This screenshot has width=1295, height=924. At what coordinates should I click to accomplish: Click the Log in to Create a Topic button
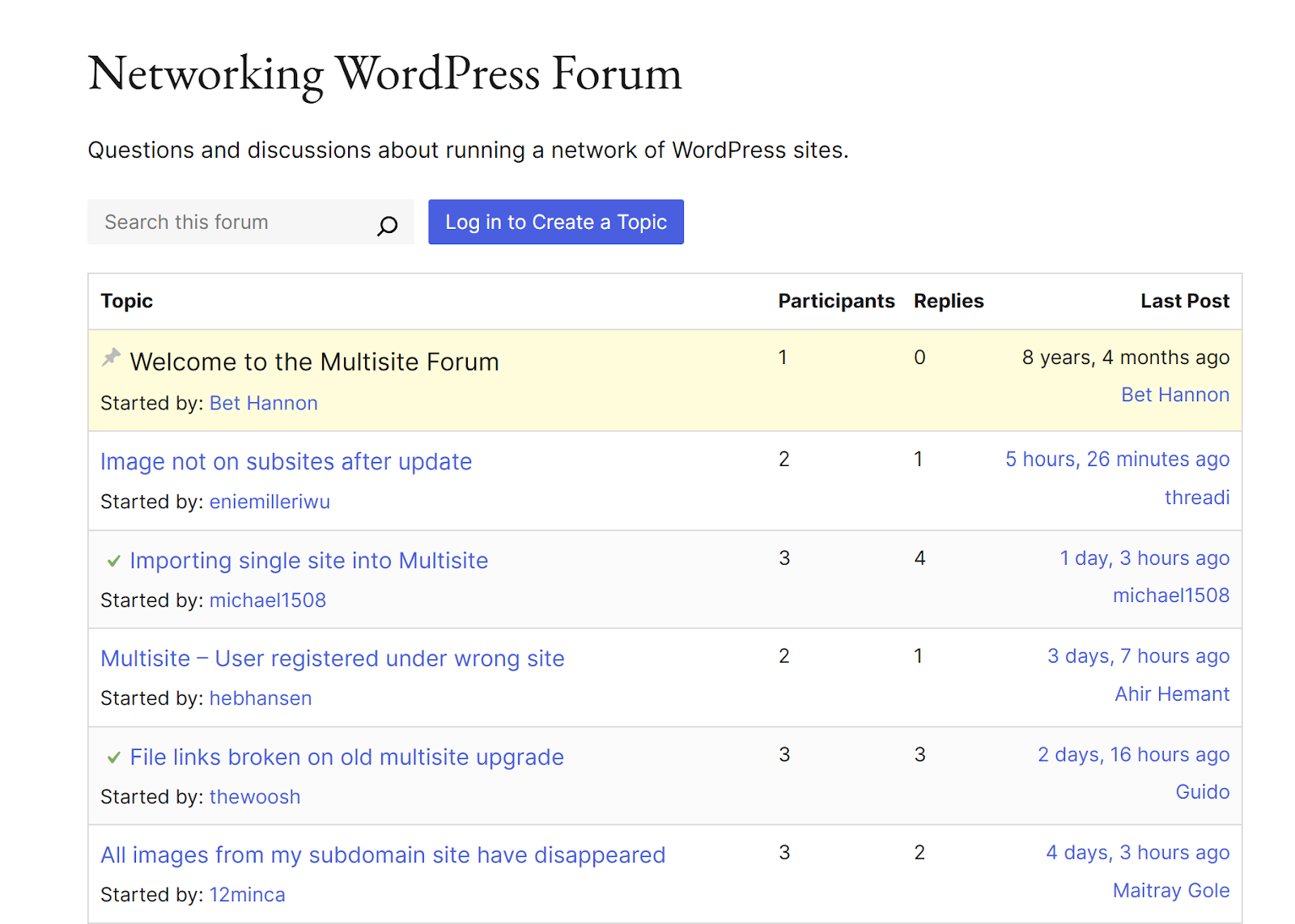[x=556, y=222]
